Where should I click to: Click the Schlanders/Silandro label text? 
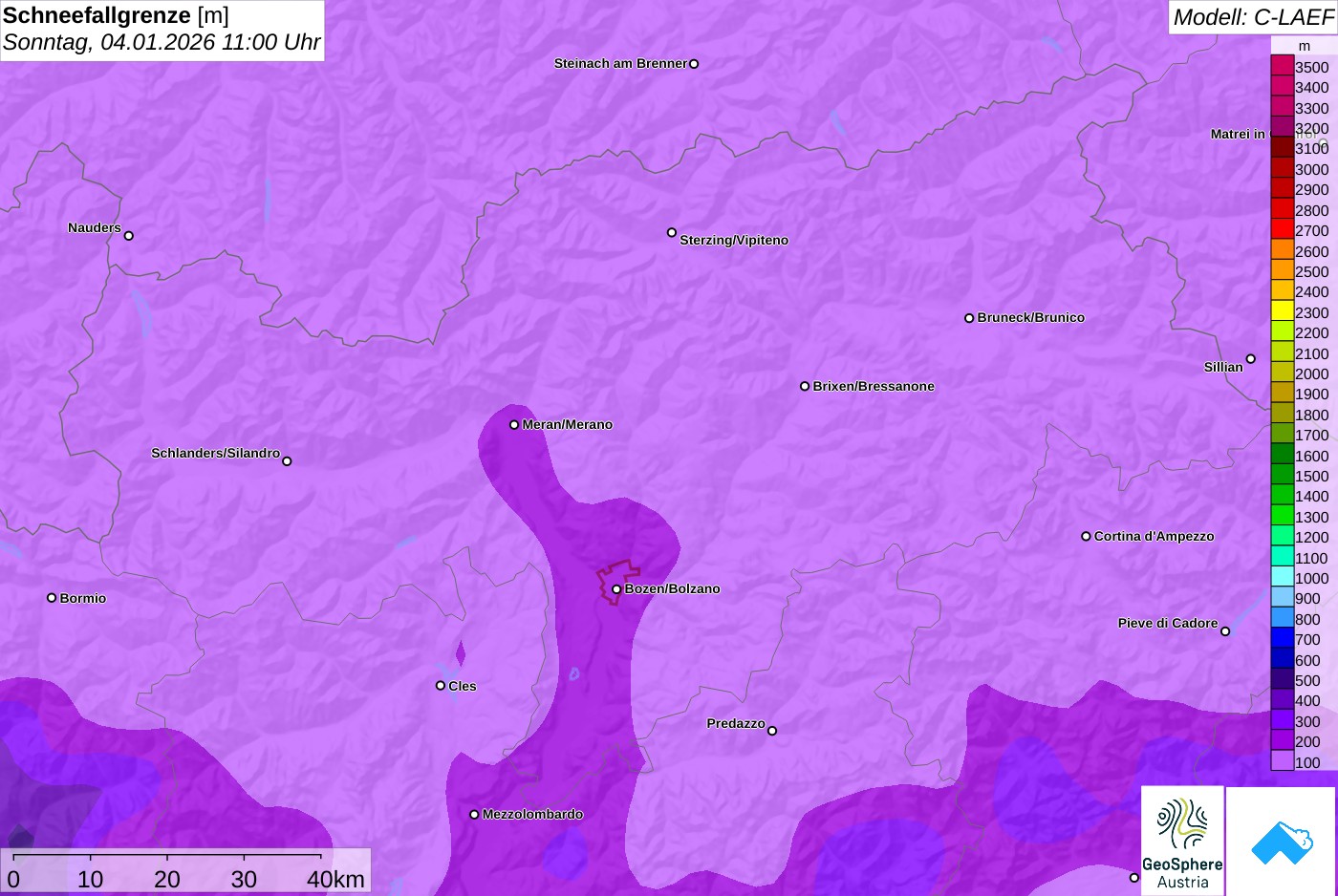click(x=215, y=453)
